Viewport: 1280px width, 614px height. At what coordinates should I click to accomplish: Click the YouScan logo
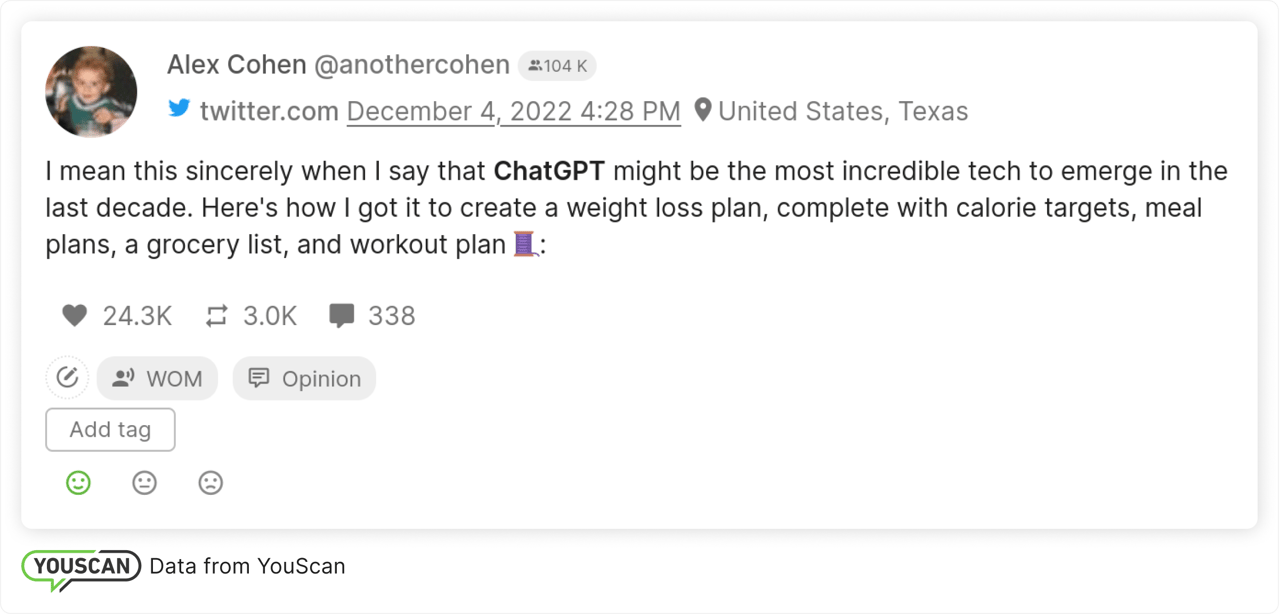[x=80, y=567]
